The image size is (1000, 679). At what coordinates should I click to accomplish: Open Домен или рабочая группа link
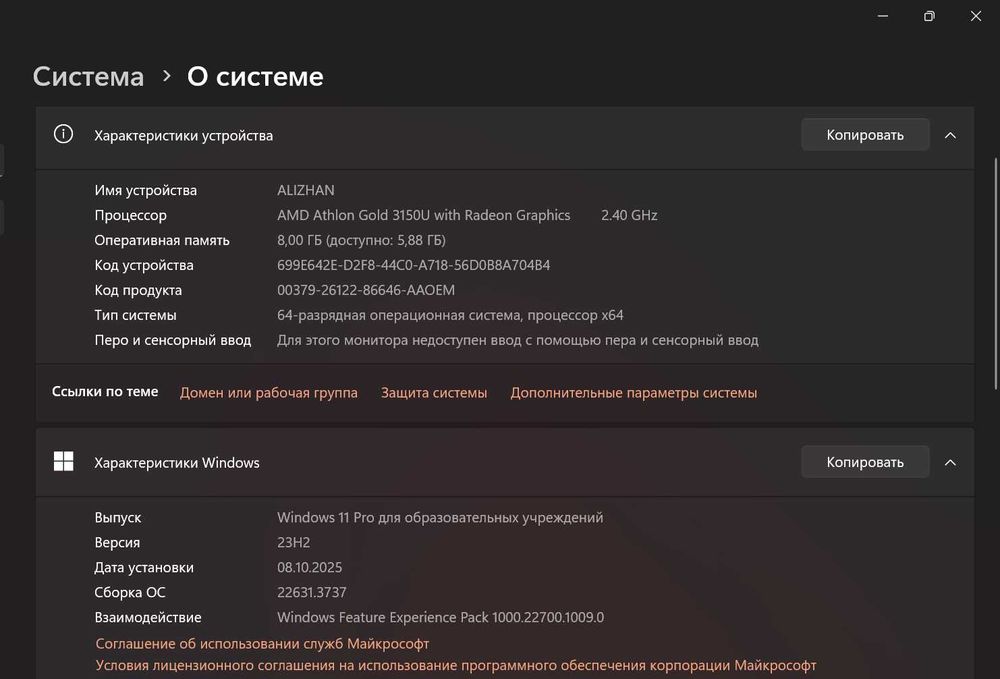click(x=268, y=393)
